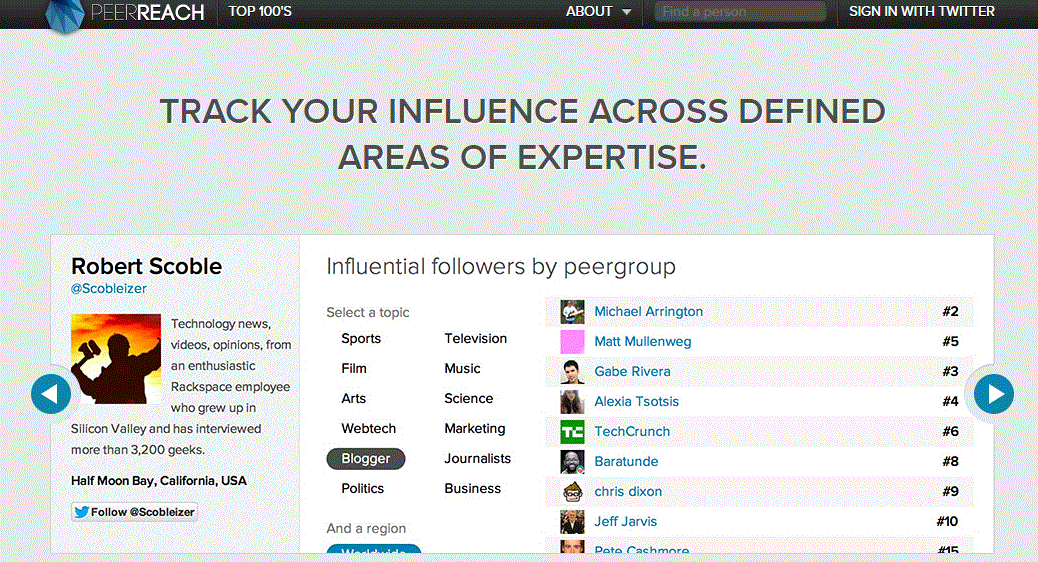Click SIGN IN WITH TWITTER
This screenshot has width=1038, height=562.
[921, 11]
